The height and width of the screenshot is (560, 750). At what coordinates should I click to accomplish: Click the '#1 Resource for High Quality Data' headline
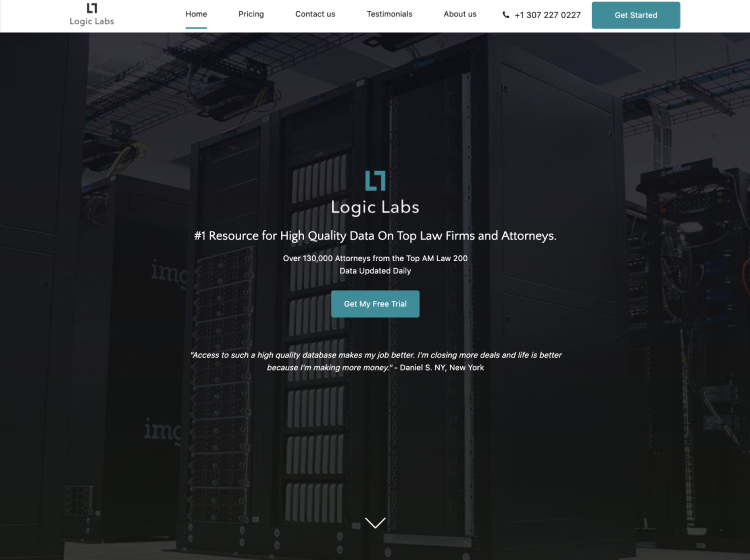coord(375,236)
